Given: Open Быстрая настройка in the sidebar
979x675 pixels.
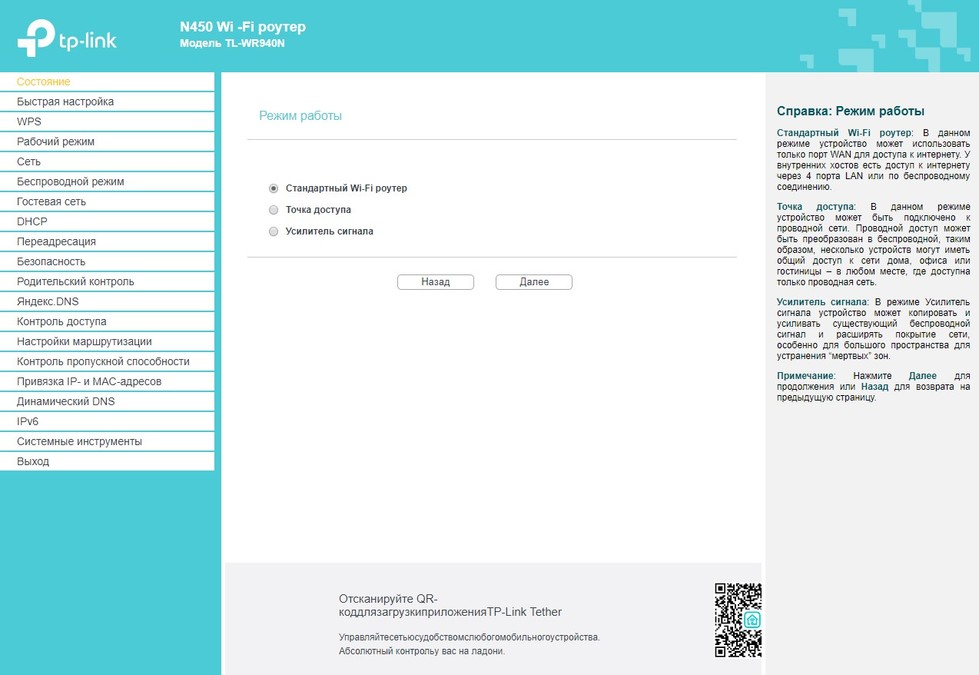Looking at the screenshot, I should coord(65,102).
